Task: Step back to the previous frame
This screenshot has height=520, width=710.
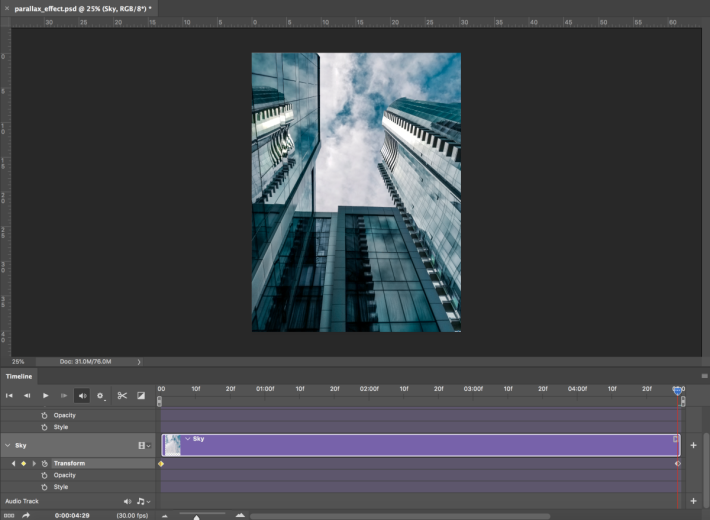Action: click(27, 395)
